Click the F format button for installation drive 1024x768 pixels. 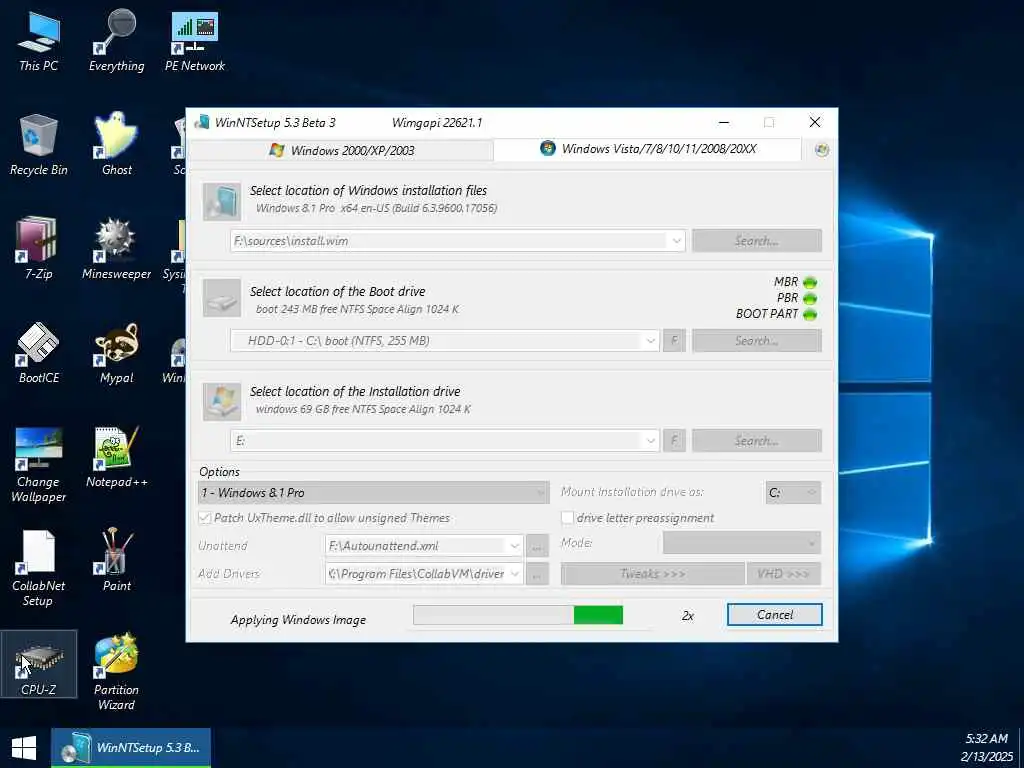click(x=675, y=441)
